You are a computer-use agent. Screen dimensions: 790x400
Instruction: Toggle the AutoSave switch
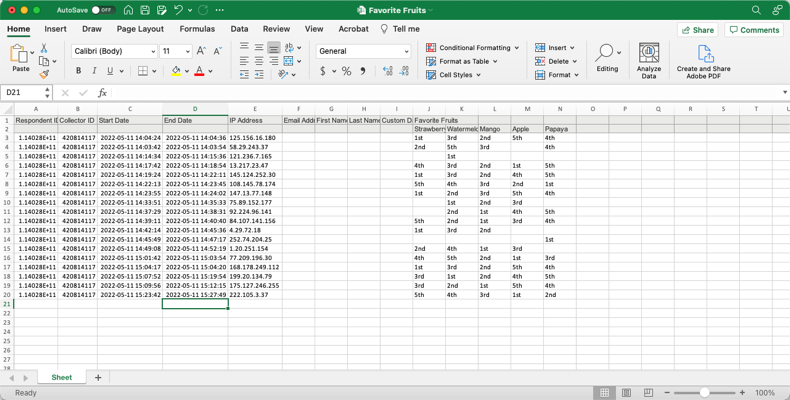[102, 10]
